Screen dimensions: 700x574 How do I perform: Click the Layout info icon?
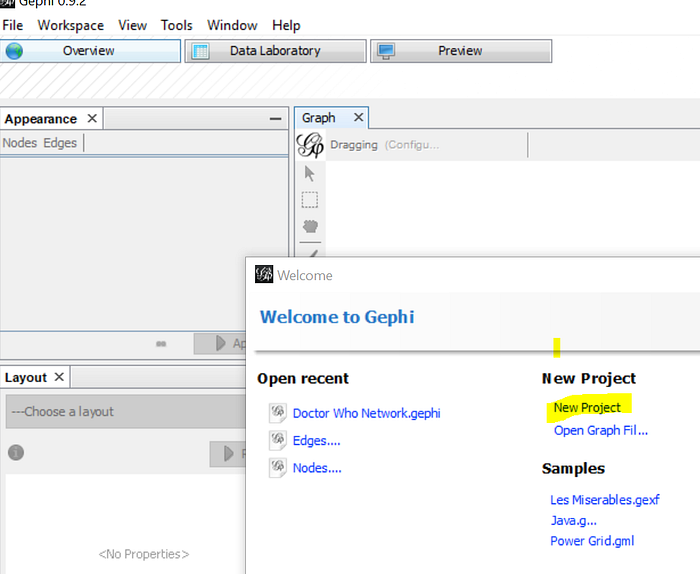tap(16, 453)
